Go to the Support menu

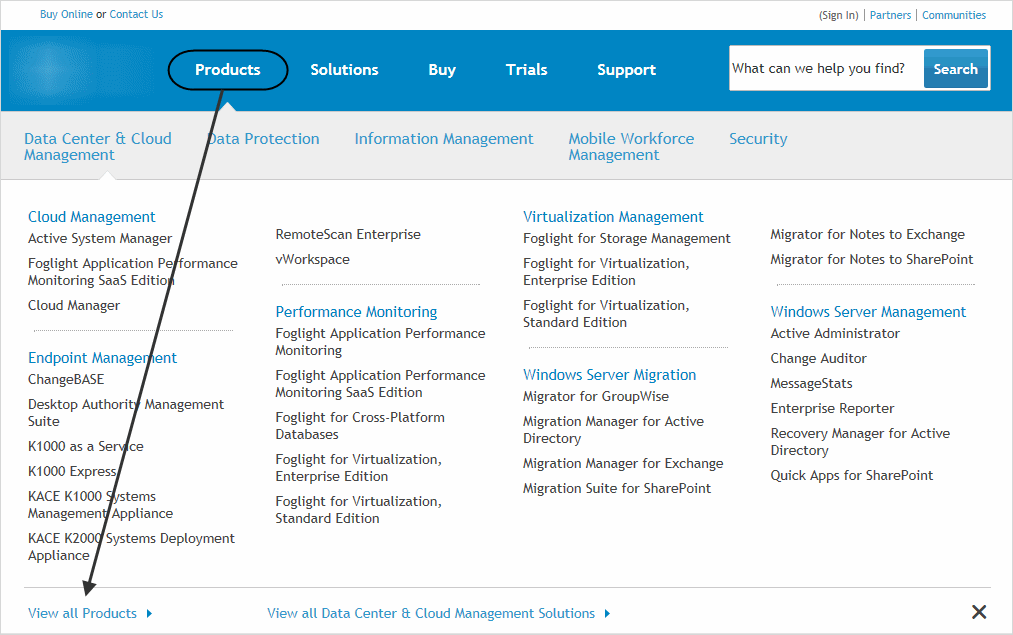pyautogui.click(x=626, y=70)
